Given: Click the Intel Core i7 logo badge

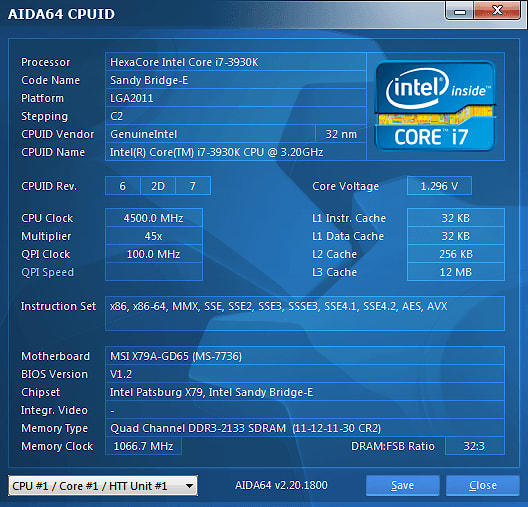Looking at the screenshot, I should point(435,106).
